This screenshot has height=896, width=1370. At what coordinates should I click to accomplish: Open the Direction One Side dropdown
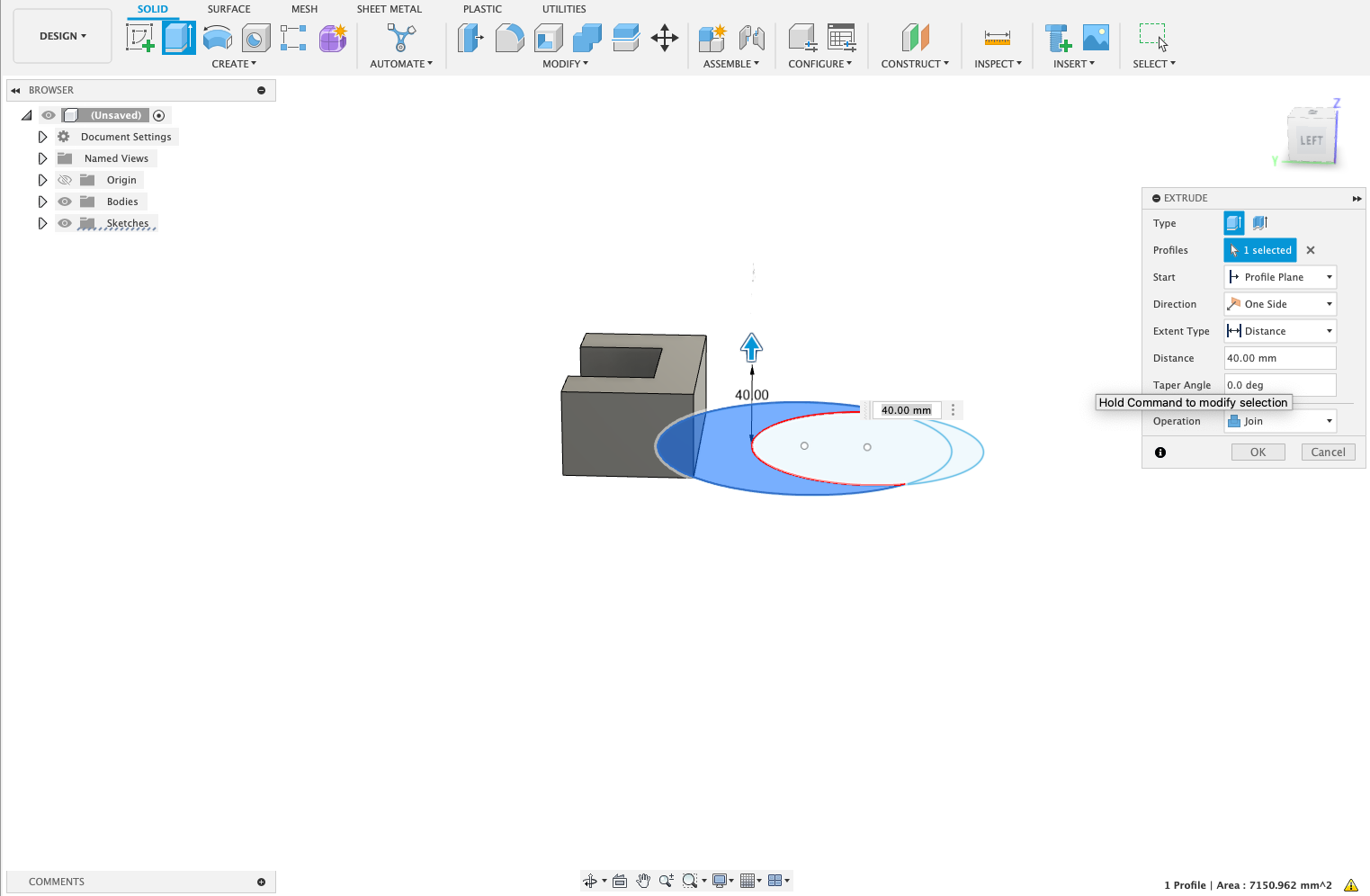coord(1280,304)
